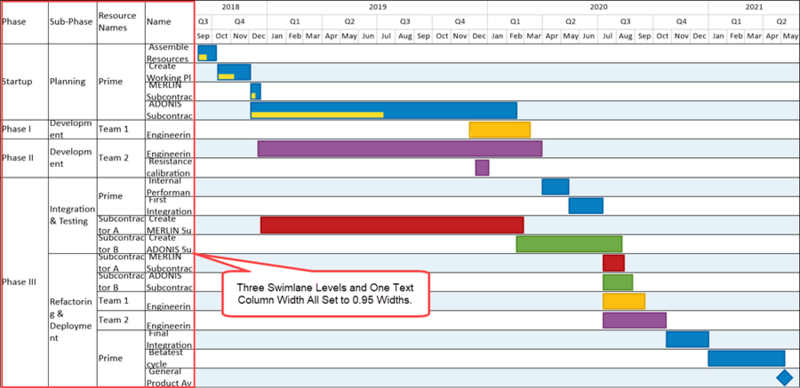This screenshot has height=388, width=800.
Task: Click "Create Working Pl" task name
Action: 169,72
